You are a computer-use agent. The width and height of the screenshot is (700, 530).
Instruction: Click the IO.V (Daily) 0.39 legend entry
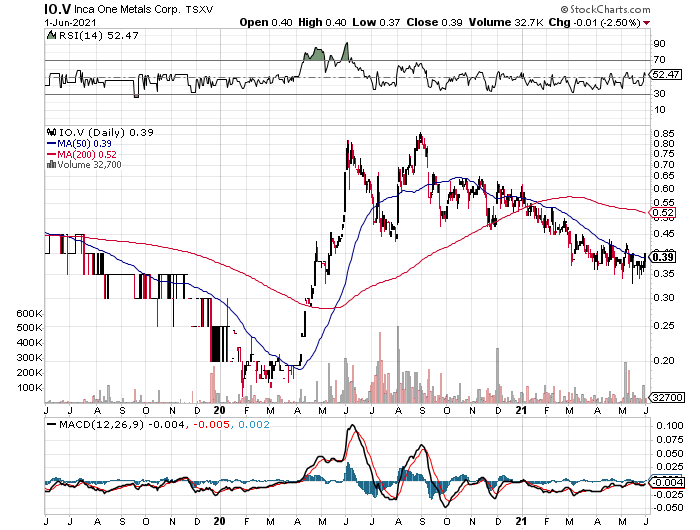(x=106, y=132)
